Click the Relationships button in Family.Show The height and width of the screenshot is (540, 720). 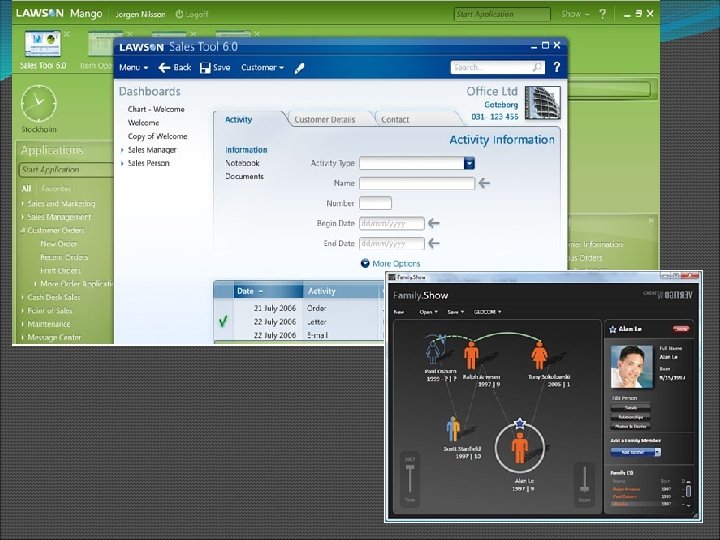[x=630, y=417]
